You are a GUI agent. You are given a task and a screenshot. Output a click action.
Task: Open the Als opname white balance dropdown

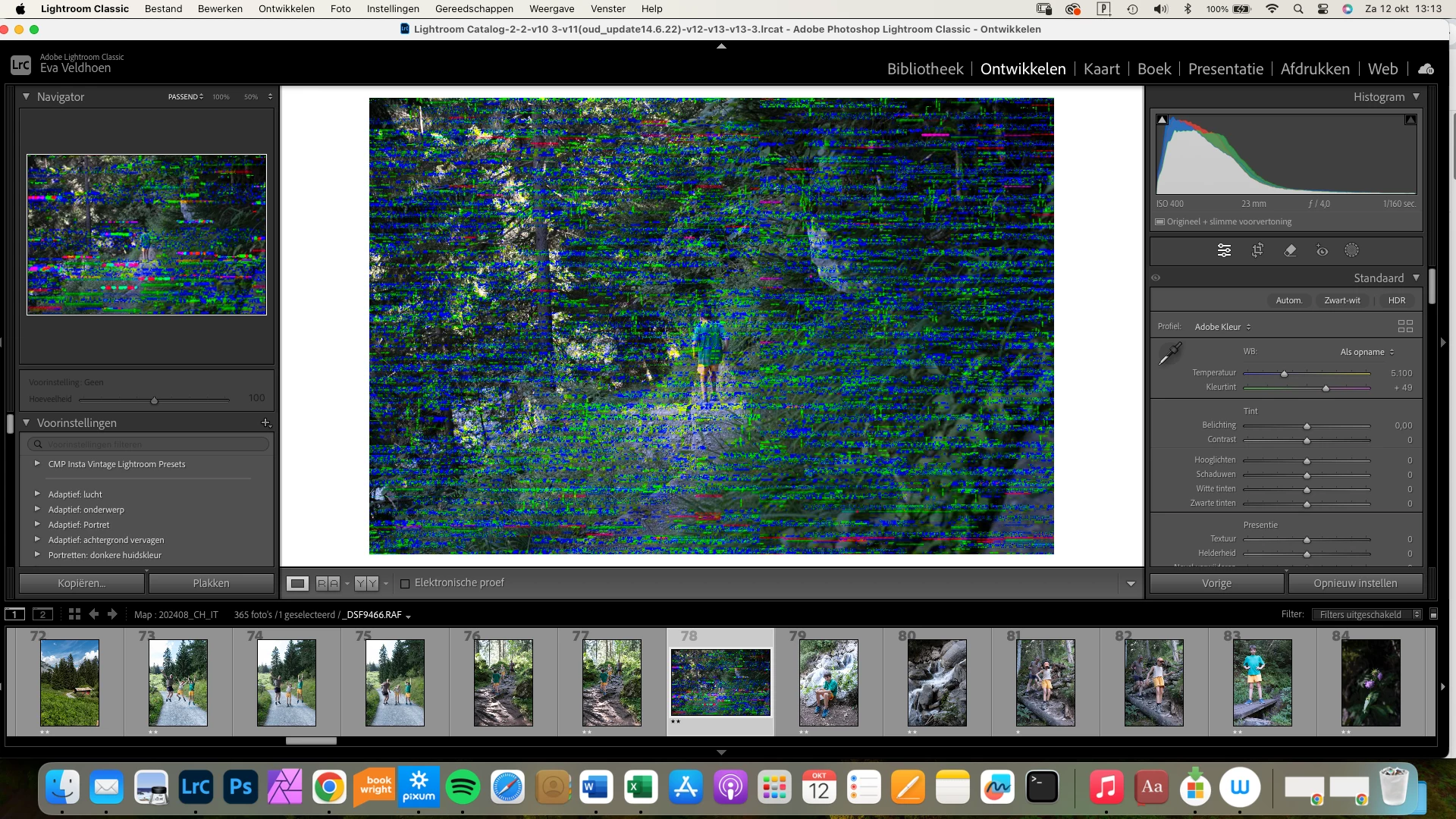[x=1367, y=352]
